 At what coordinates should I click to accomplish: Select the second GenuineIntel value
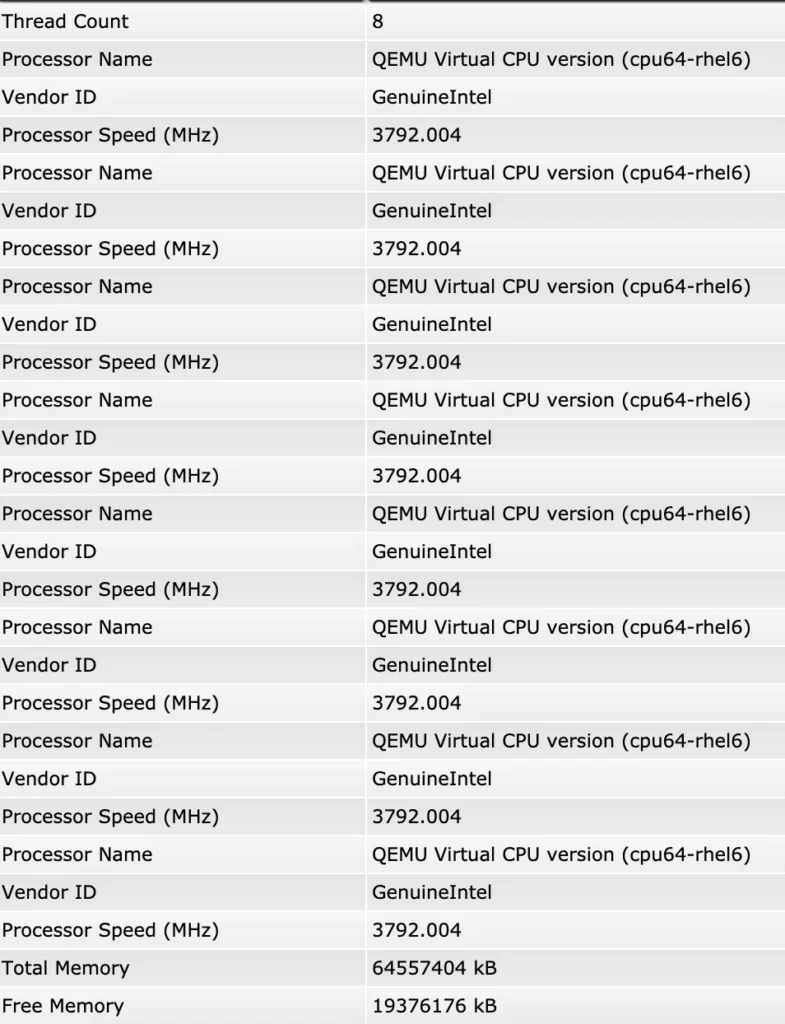432,211
